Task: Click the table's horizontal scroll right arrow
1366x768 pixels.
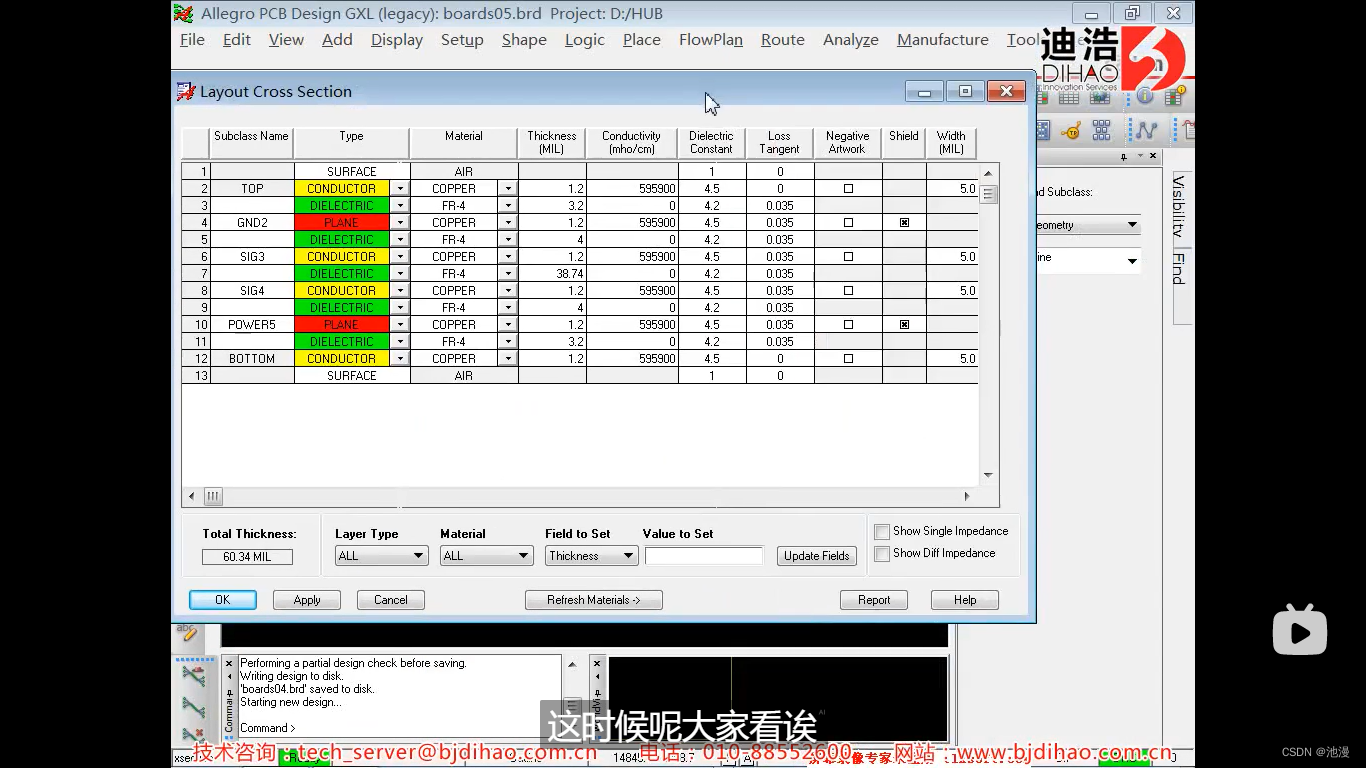Action: [967, 496]
